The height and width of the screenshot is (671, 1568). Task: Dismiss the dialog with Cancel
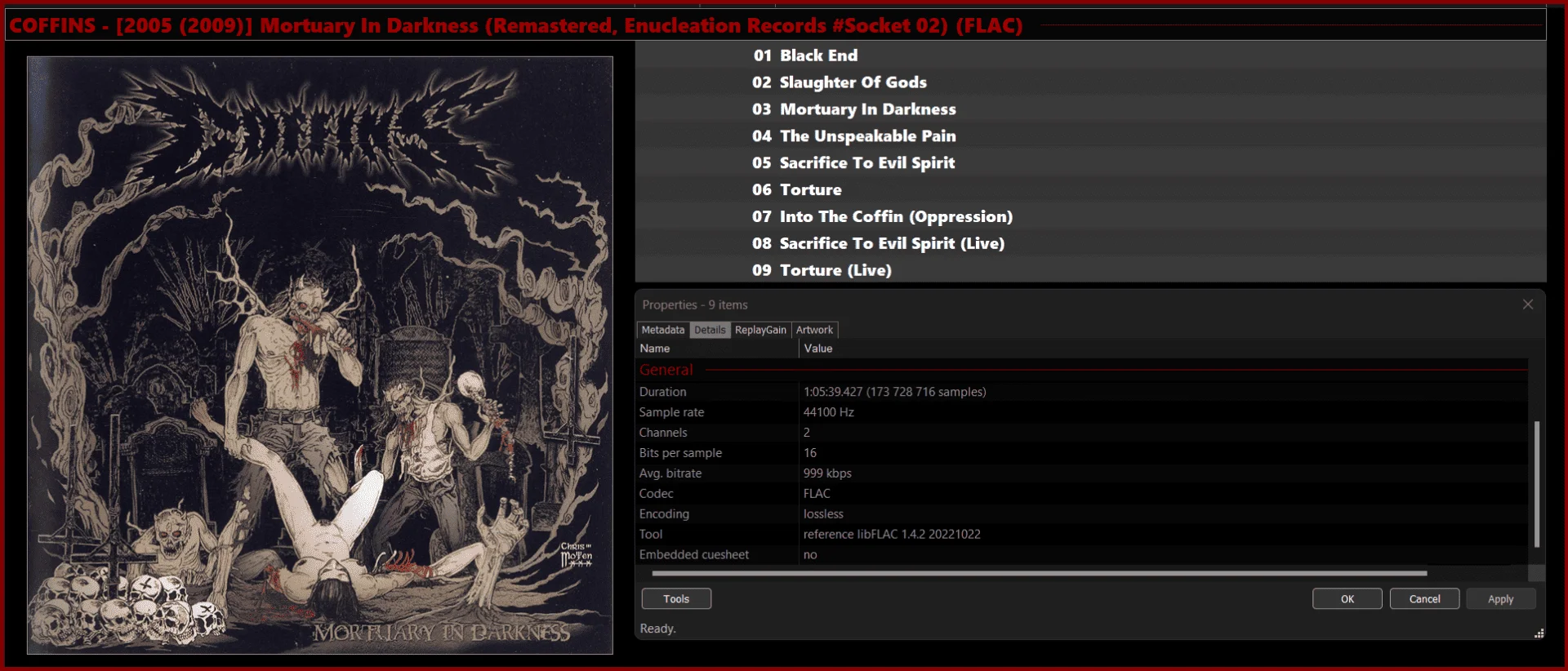(x=1424, y=598)
